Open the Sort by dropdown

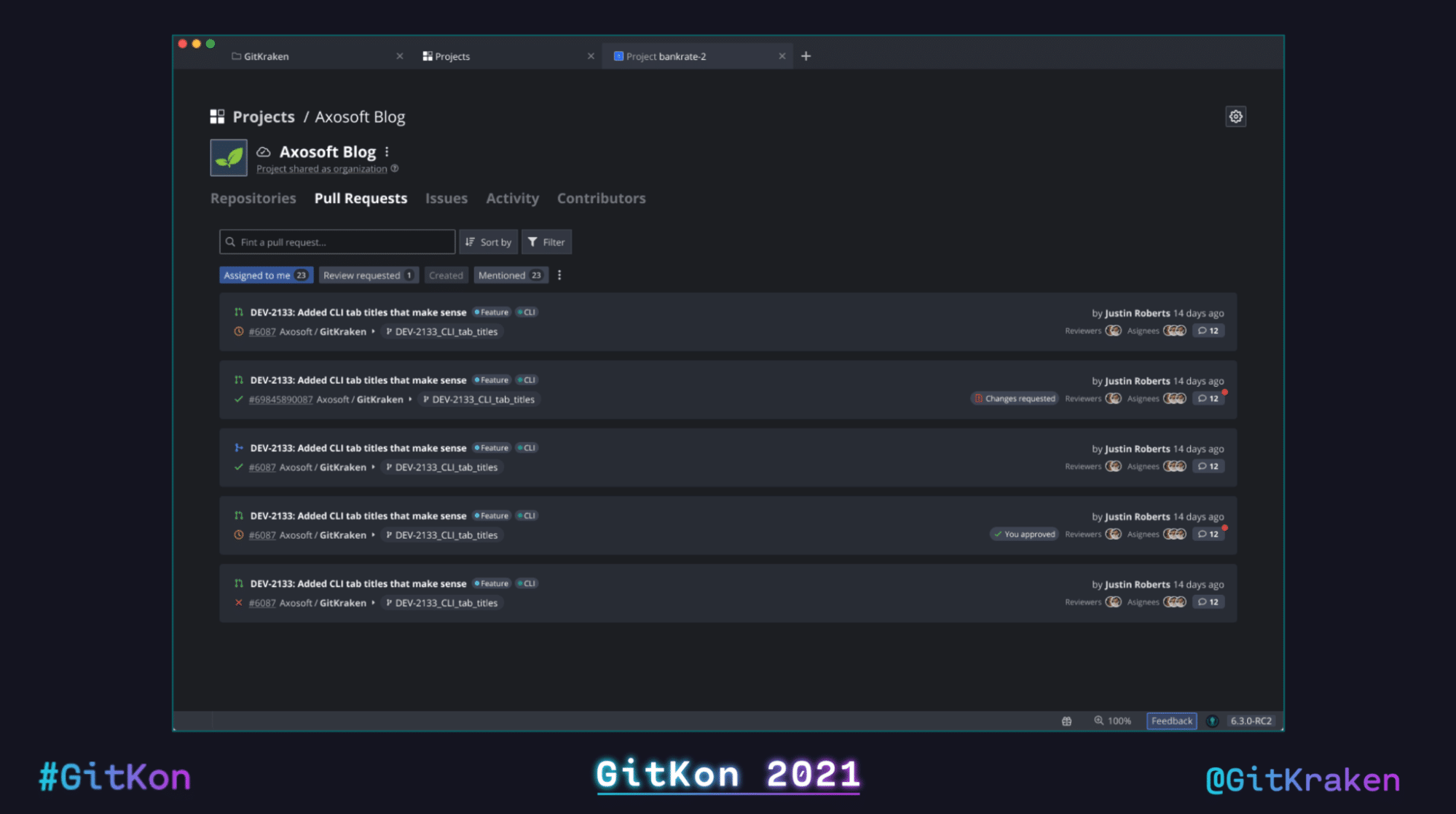coord(488,242)
